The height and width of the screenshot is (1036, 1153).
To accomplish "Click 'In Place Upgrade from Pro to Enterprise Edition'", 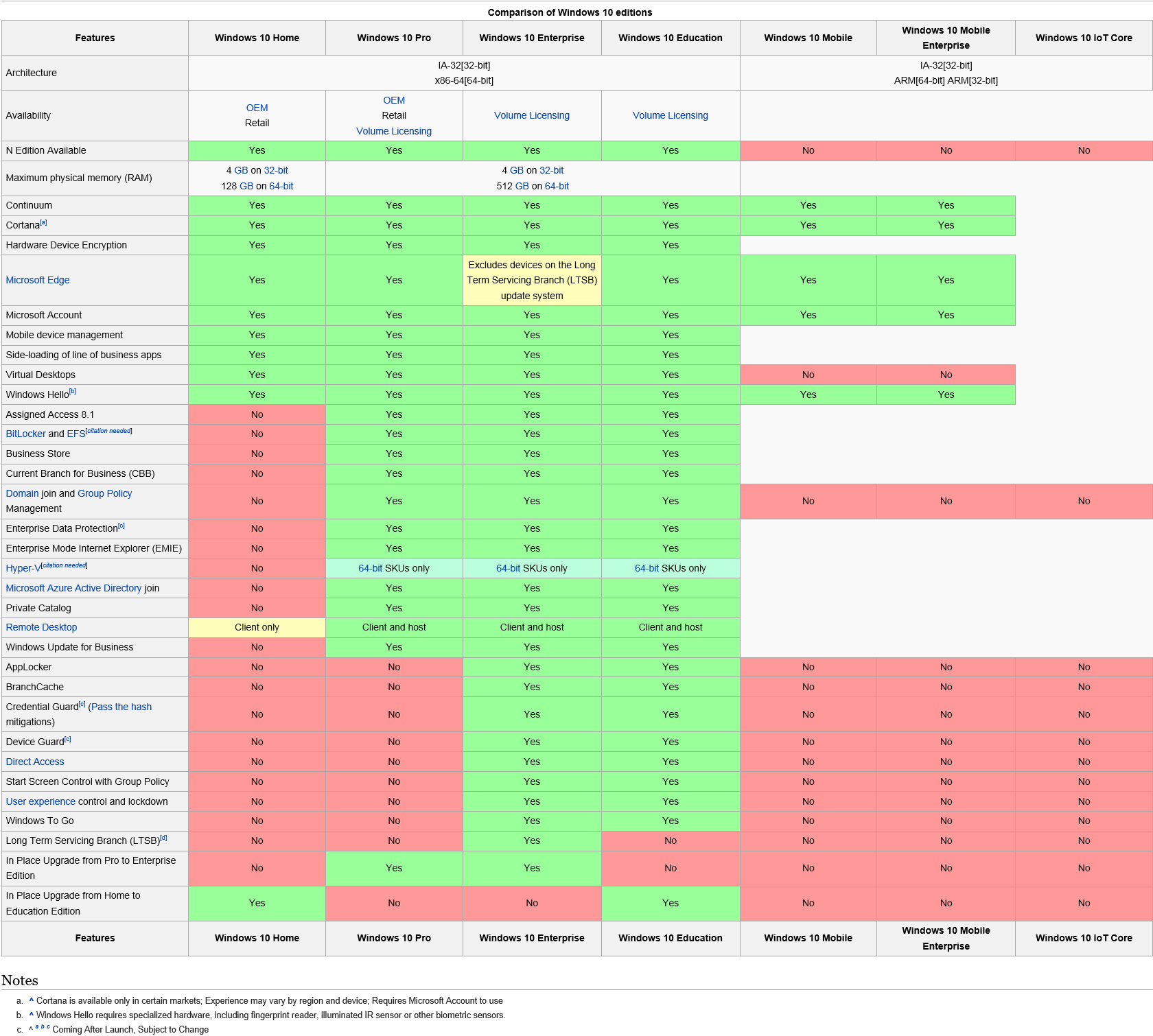I will pos(91,868).
